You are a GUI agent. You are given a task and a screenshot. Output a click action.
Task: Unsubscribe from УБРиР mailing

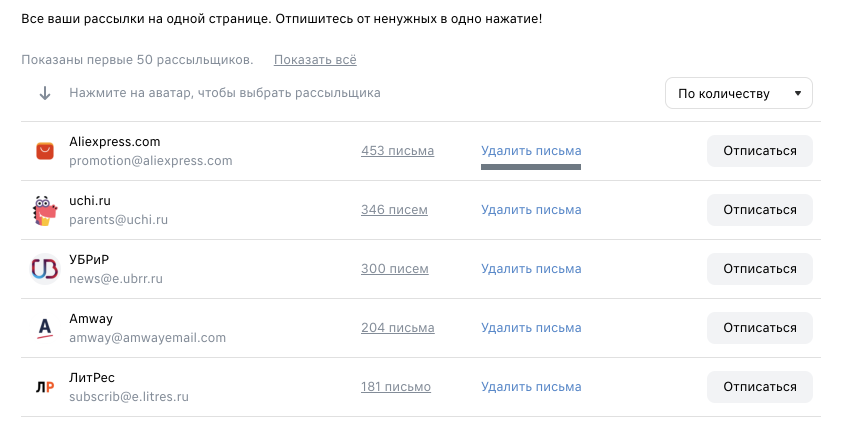[759, 269]
